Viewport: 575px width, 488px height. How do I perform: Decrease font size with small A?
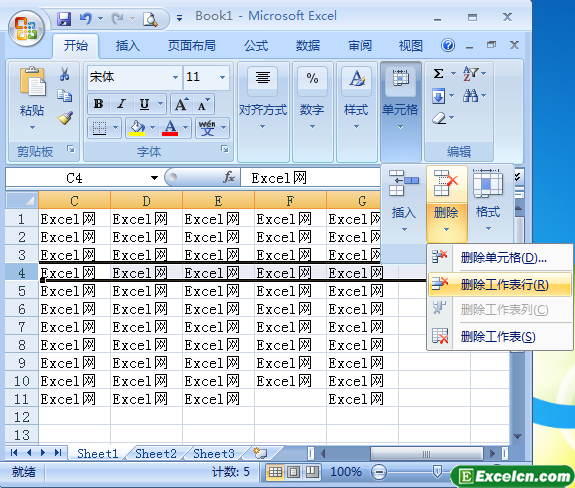coord(204,104)
